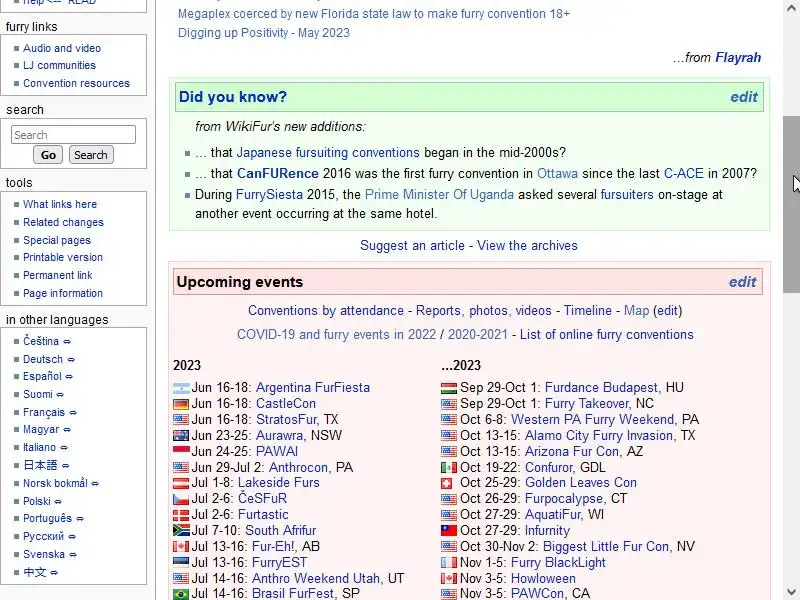Click the French flag beside Furry BlackLight

448,563
